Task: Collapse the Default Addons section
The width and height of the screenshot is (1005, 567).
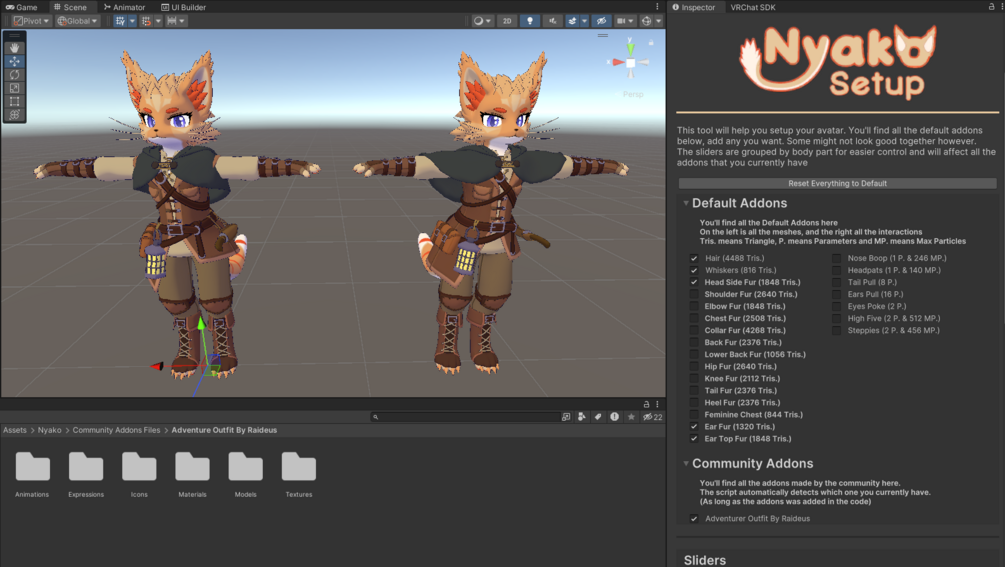Action: 686,203
